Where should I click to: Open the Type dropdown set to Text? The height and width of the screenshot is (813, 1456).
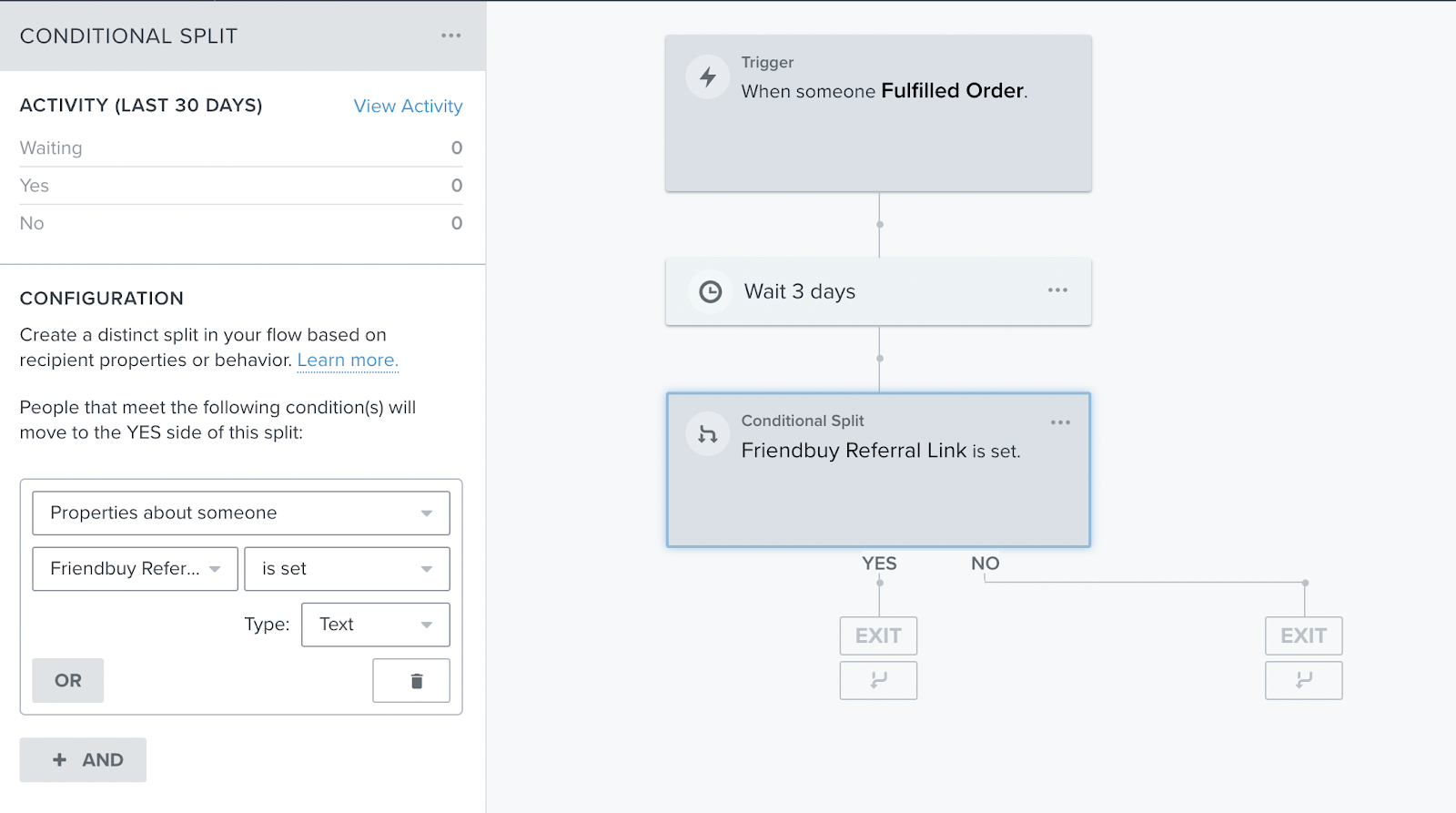(375, 625)
